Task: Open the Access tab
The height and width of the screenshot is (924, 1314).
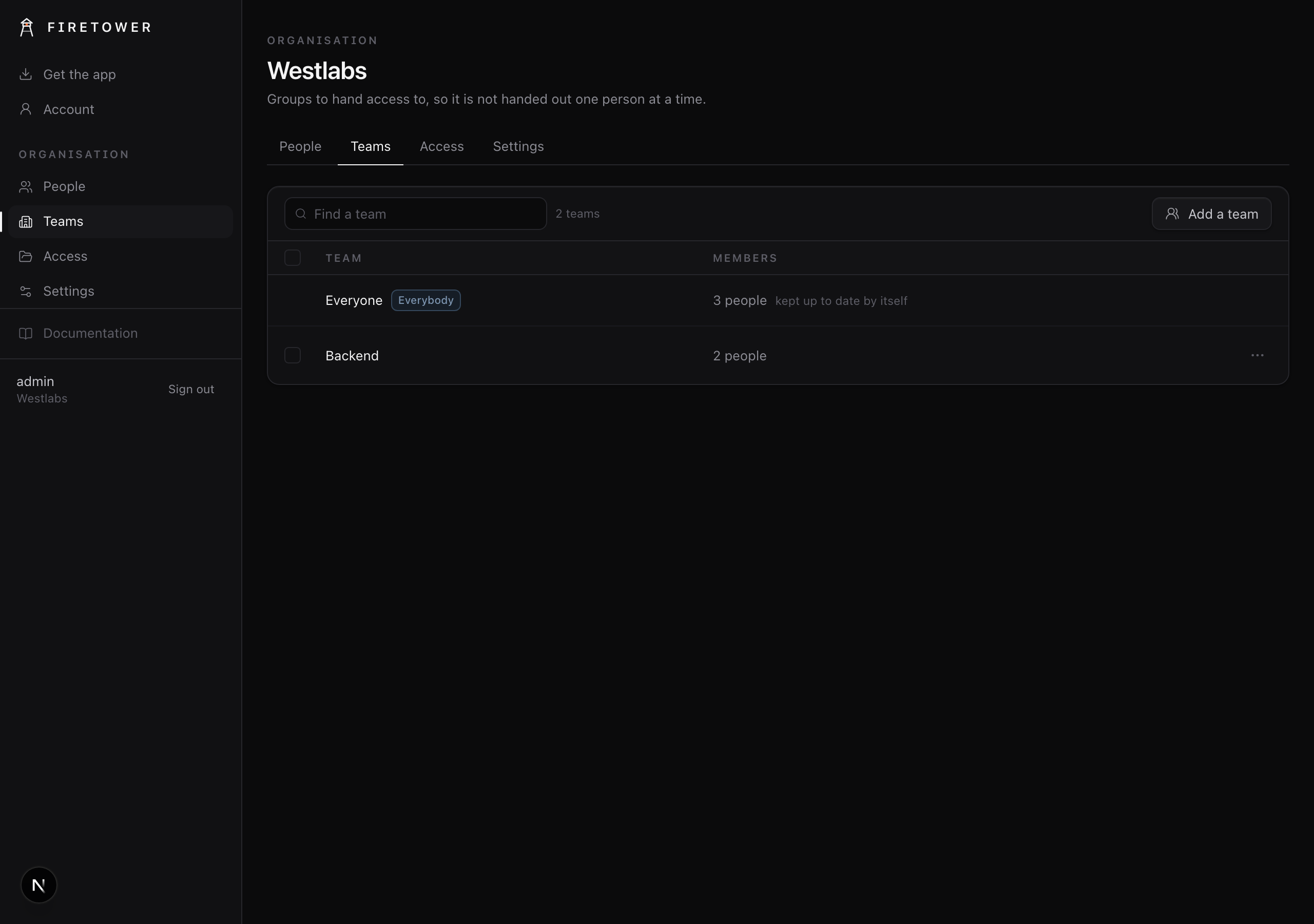Action: pos(442,147)
